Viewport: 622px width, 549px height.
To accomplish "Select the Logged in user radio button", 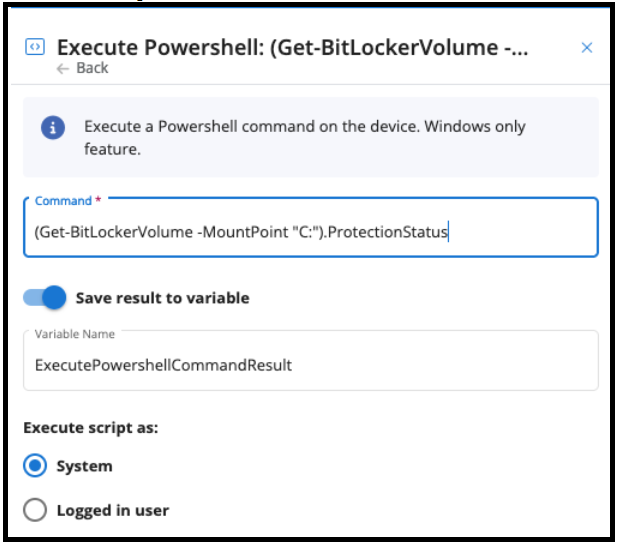I will click(x=35, y=510).
